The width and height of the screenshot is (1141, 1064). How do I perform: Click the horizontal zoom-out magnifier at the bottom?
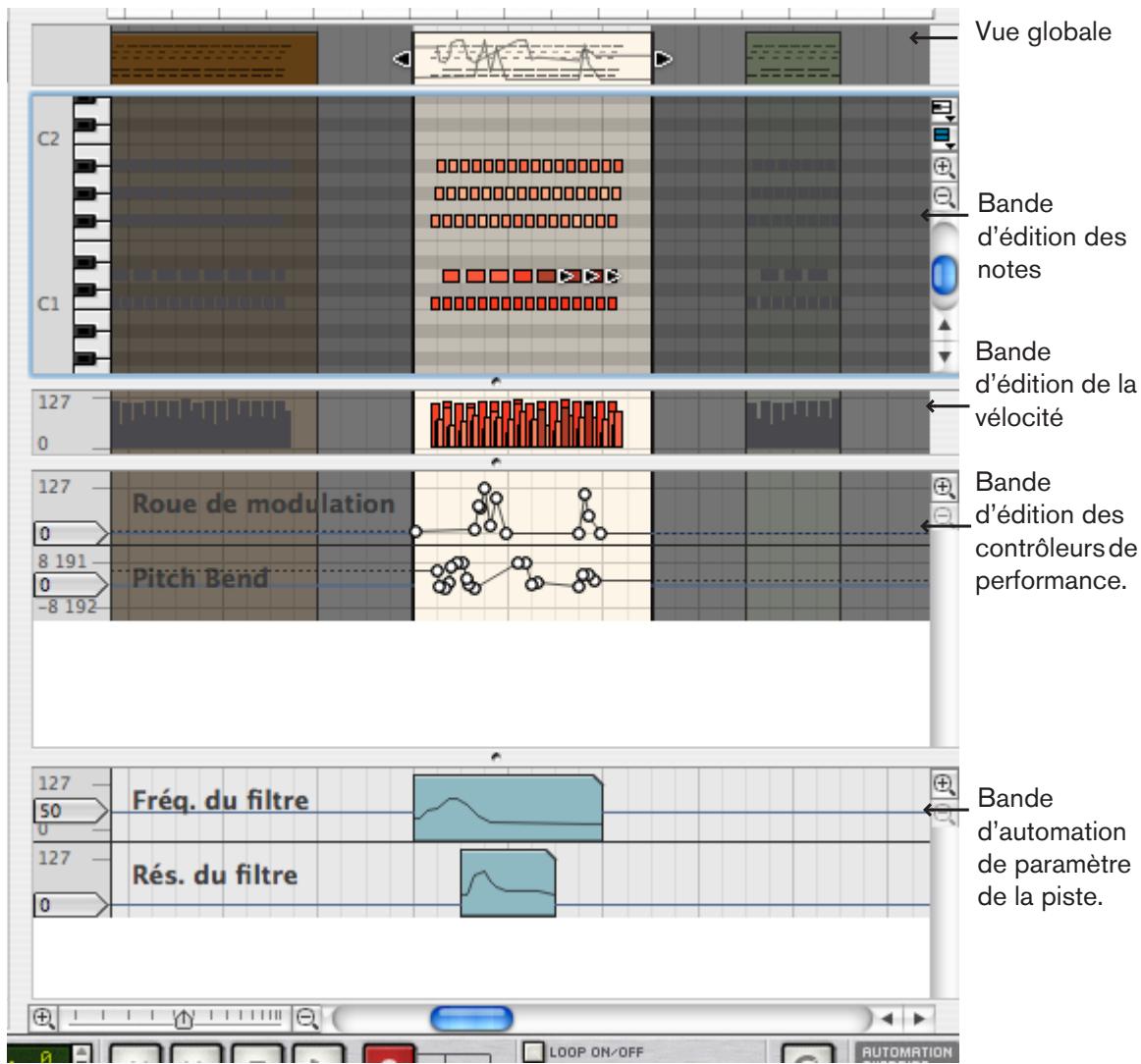click(x=307, y=1018)
